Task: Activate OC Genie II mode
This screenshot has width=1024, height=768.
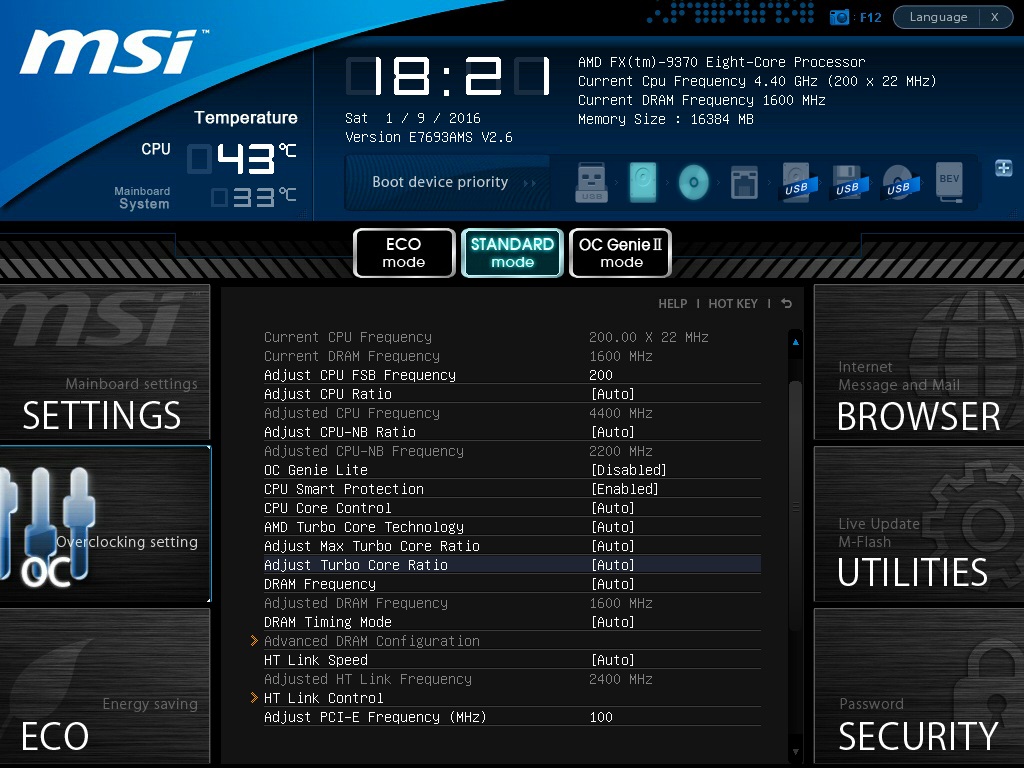Action: click(x=620, y=253)
